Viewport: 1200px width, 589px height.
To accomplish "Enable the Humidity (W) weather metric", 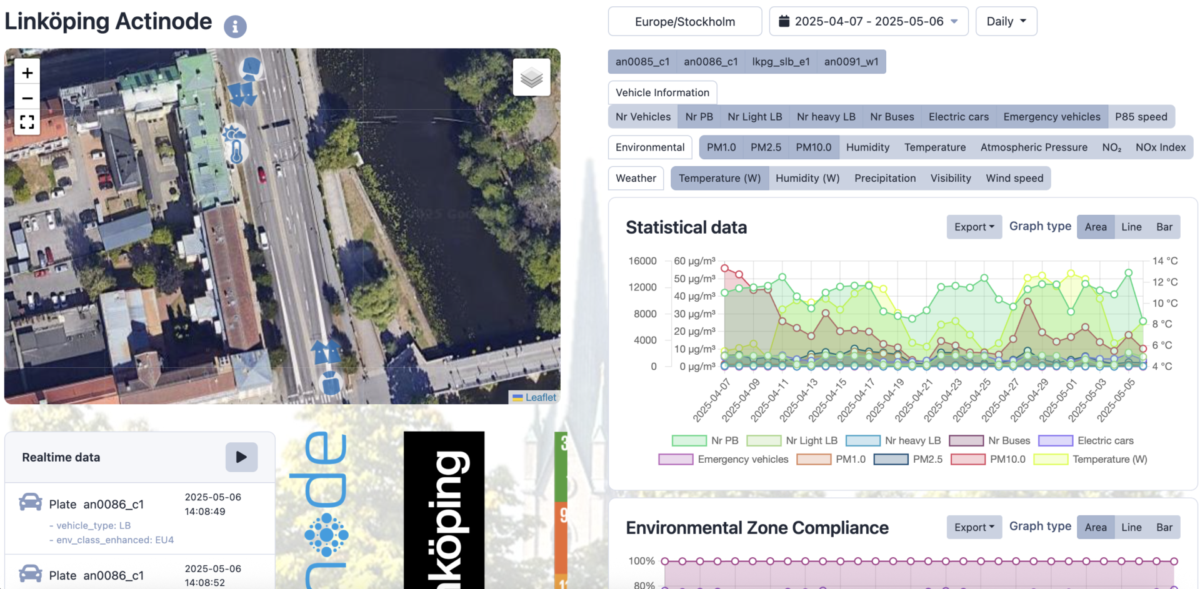I will [x=808, y=178].
